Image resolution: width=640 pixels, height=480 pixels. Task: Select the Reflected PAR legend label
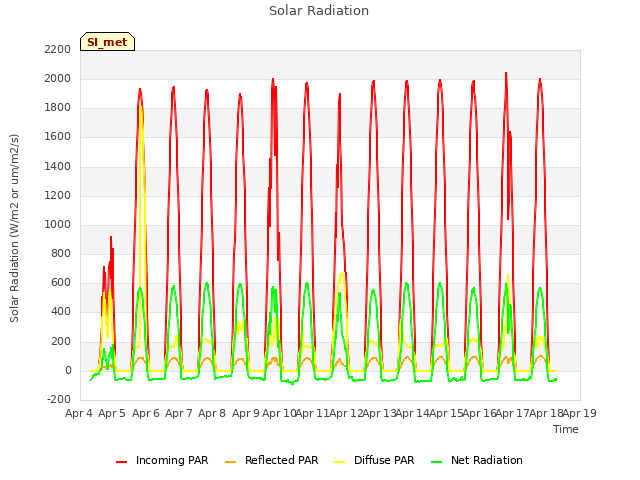click(281, 460)
